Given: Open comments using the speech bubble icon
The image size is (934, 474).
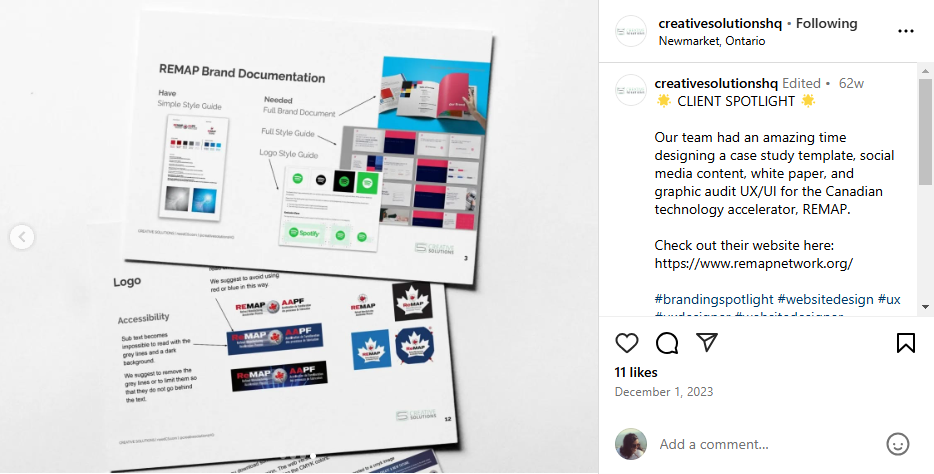Looking at the screenshot, I should (667, 343).
